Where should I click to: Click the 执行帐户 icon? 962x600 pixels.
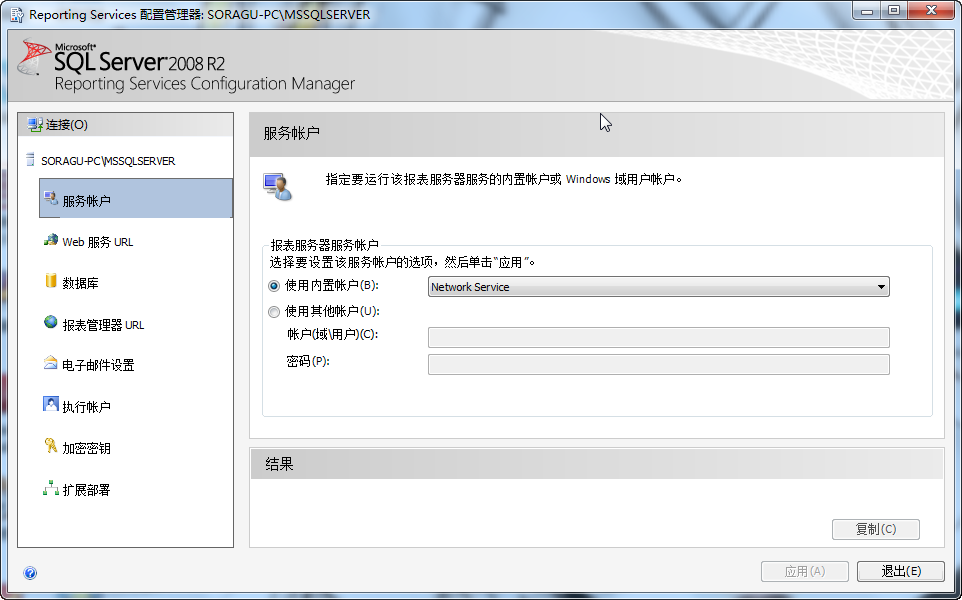click(50, 404)
